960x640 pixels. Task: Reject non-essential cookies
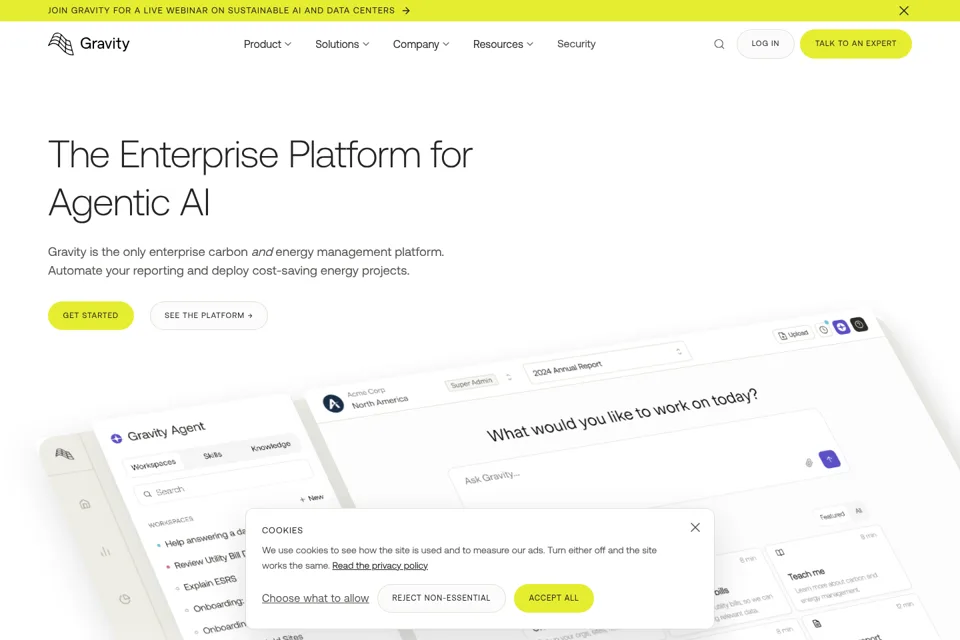click(441, 598)
